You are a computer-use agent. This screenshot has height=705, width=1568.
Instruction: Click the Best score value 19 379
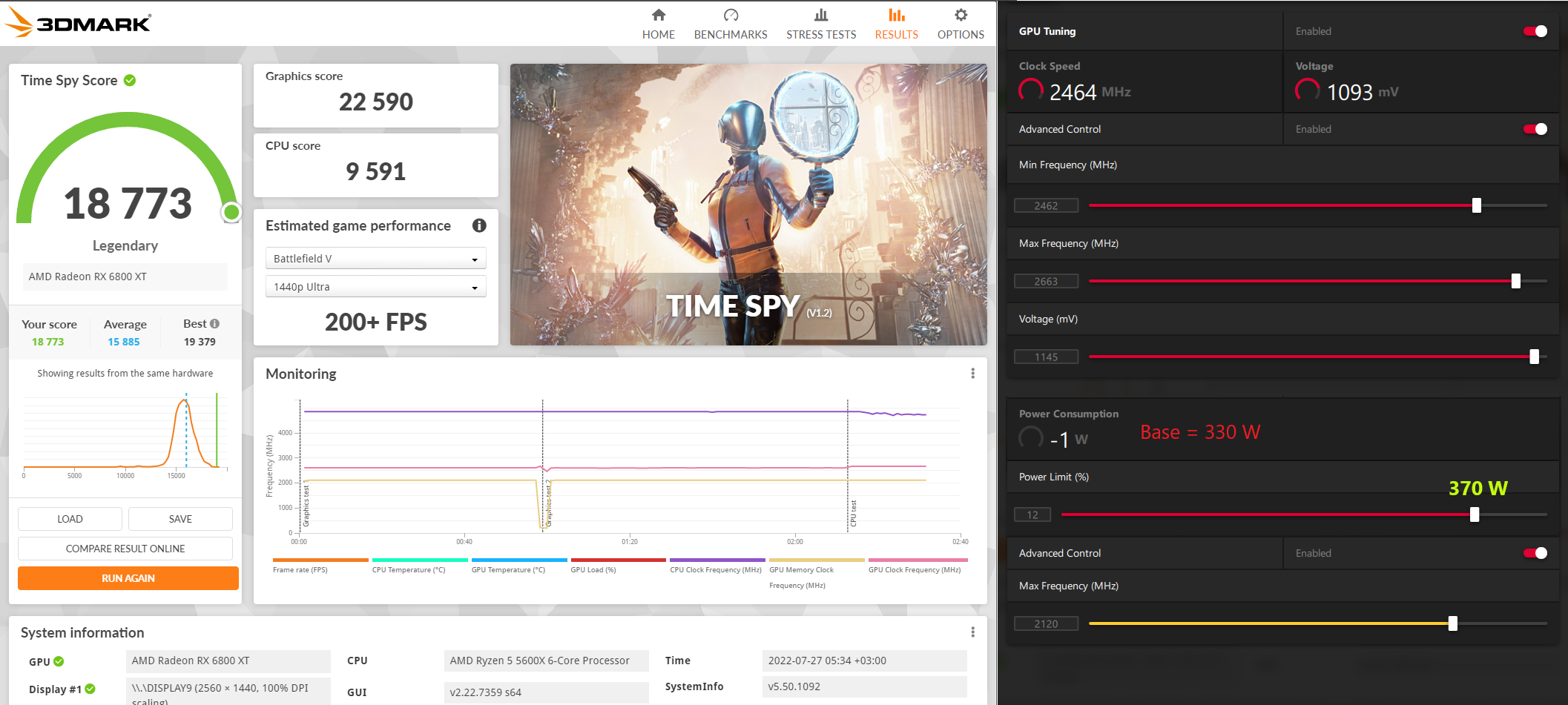click(x=200, y=342)
